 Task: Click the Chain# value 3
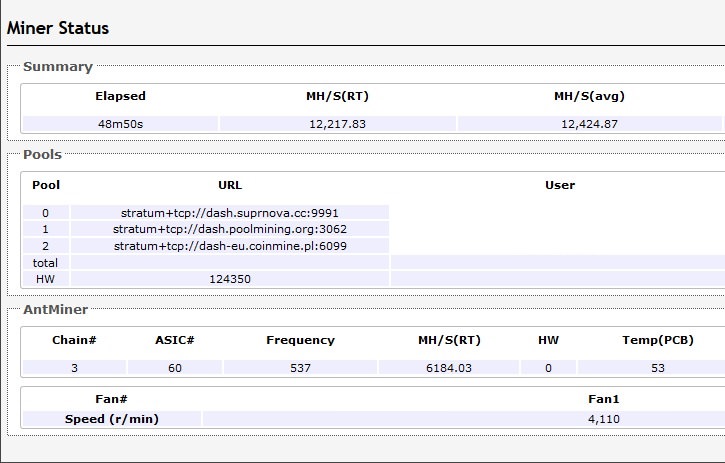tap(74, 368)
